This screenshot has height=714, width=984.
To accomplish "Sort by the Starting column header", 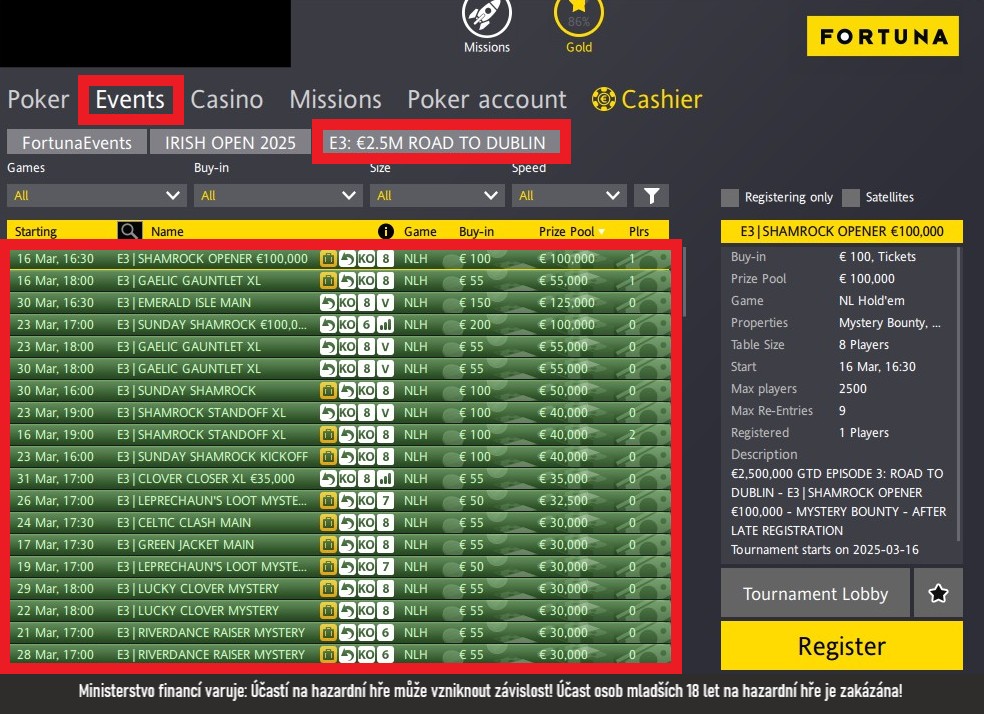I will point(36,232).
